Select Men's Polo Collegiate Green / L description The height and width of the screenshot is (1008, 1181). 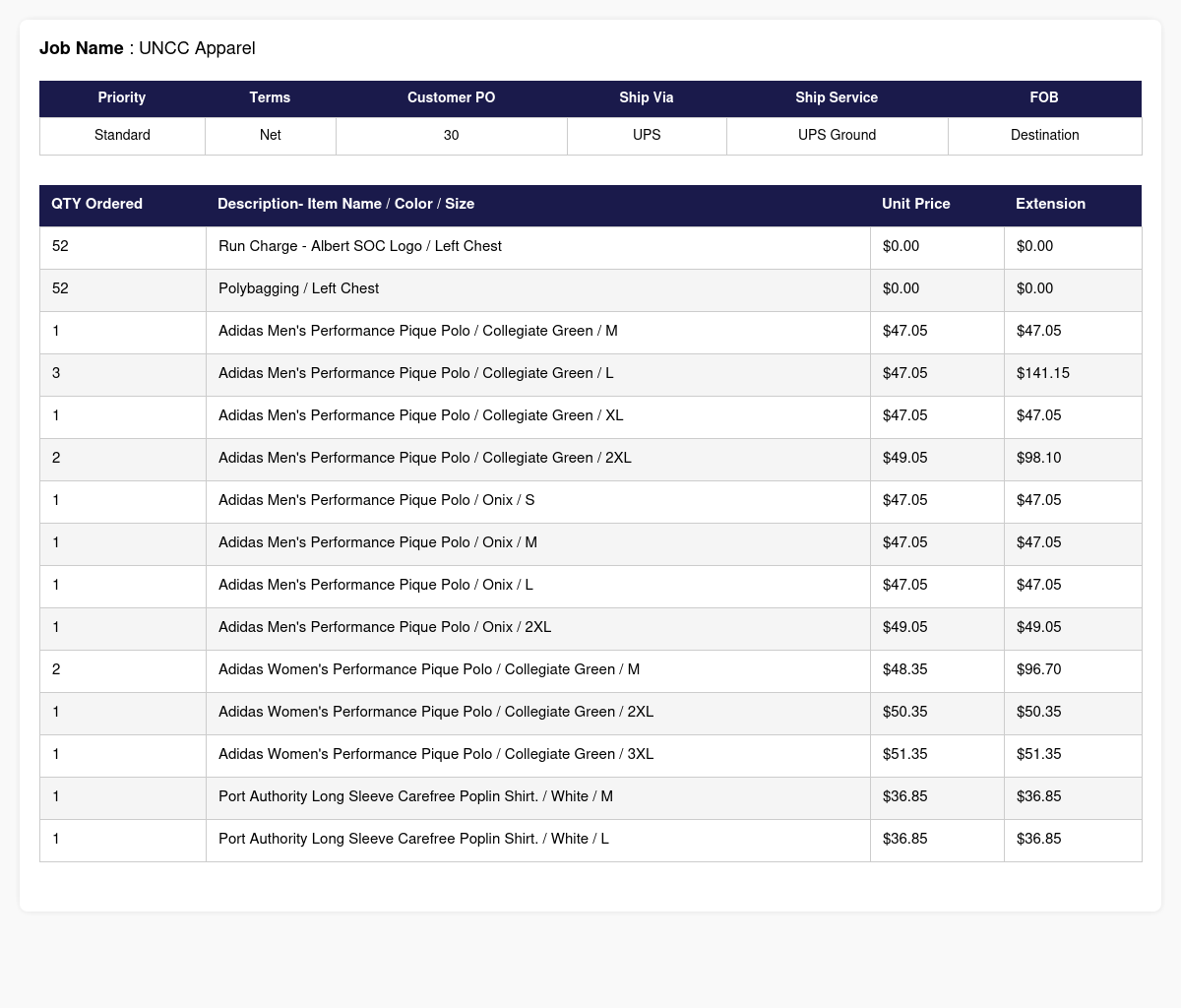pyautogui.click(x=416, y=373)
